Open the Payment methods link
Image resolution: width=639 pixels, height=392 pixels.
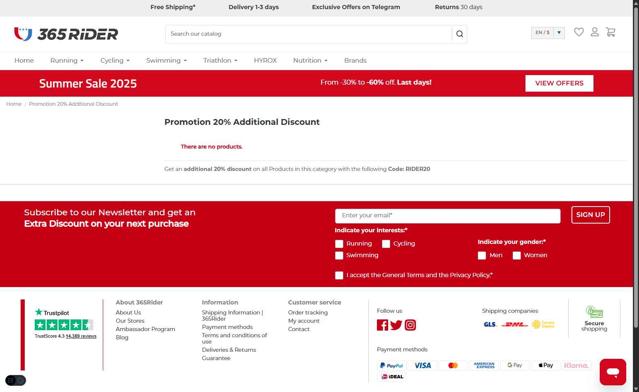tap(227, 327)
